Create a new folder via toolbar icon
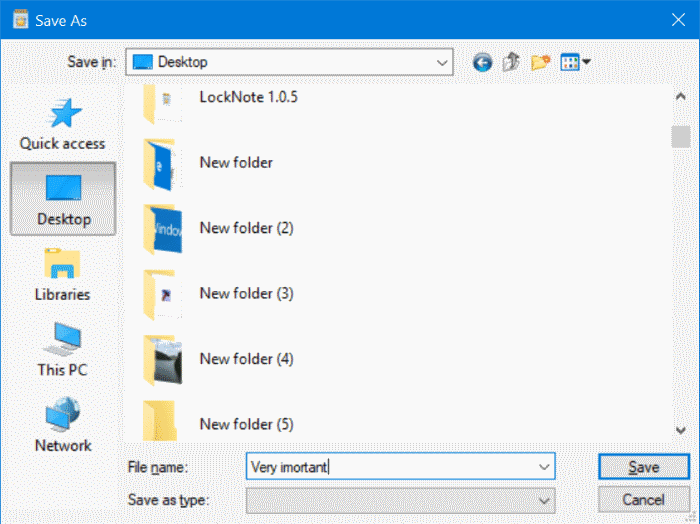 540,62
